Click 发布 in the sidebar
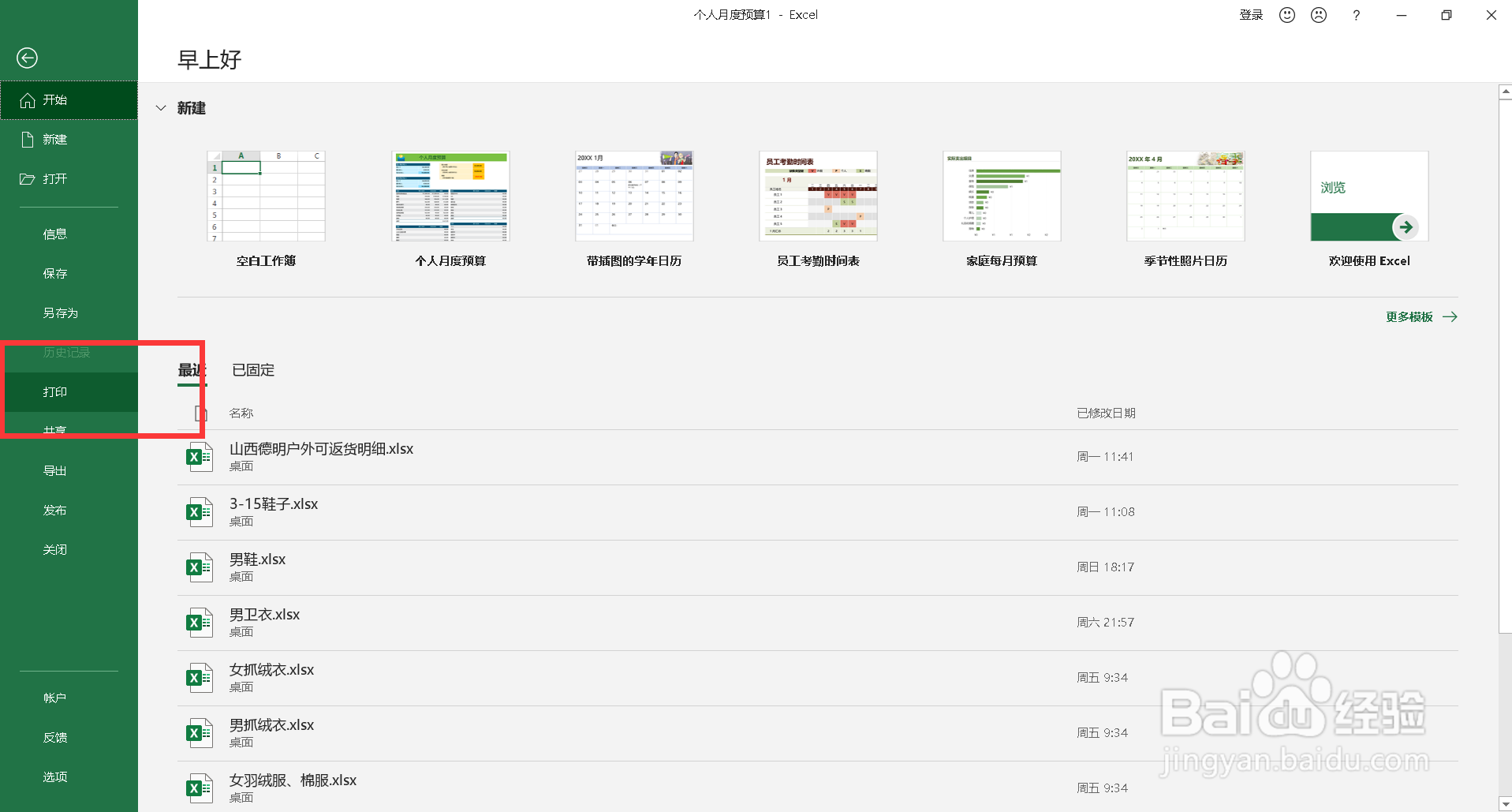Image resolution: width=1512 pixels, height=812 pixels. coord(69,511)
